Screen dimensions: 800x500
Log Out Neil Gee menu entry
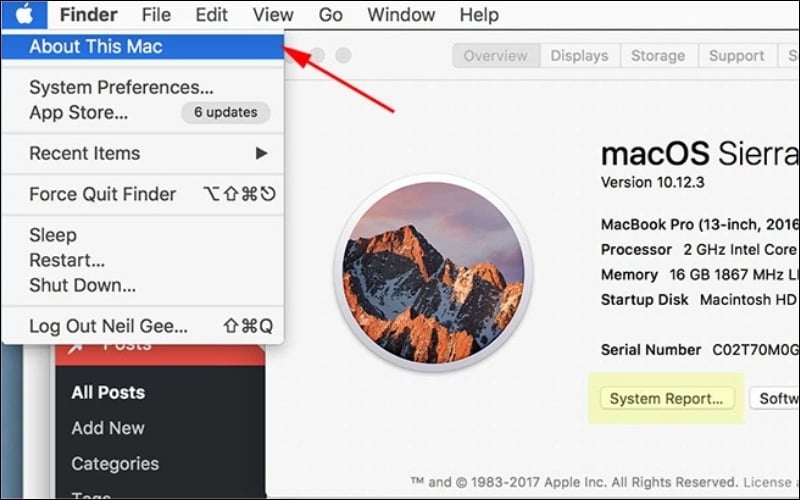142,326
